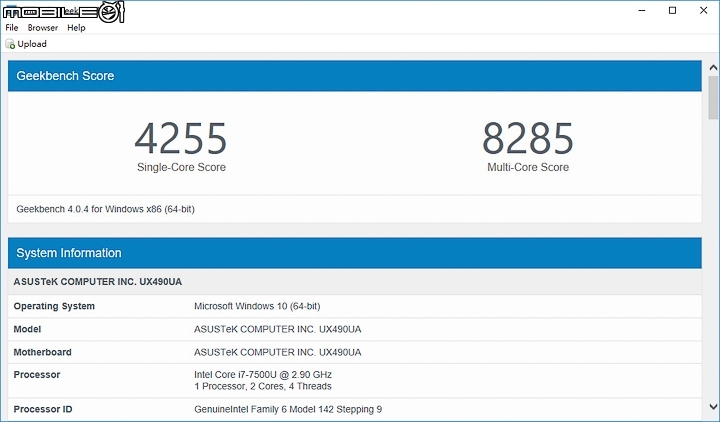Click Intel Core i7-7500U @ 2.90 GHz text

(x=263, y=375)
